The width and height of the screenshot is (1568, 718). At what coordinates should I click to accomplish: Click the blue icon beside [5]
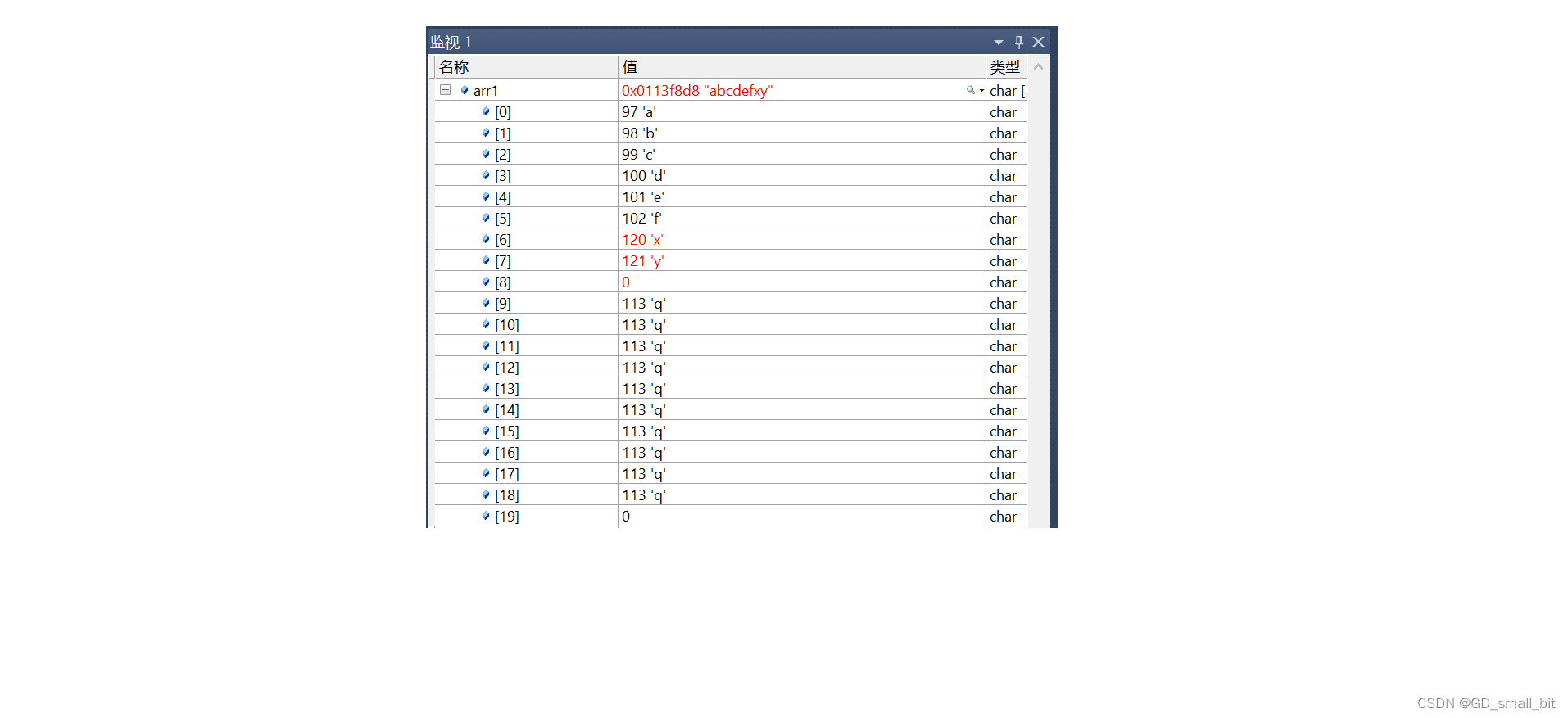[x=486, y=218]
